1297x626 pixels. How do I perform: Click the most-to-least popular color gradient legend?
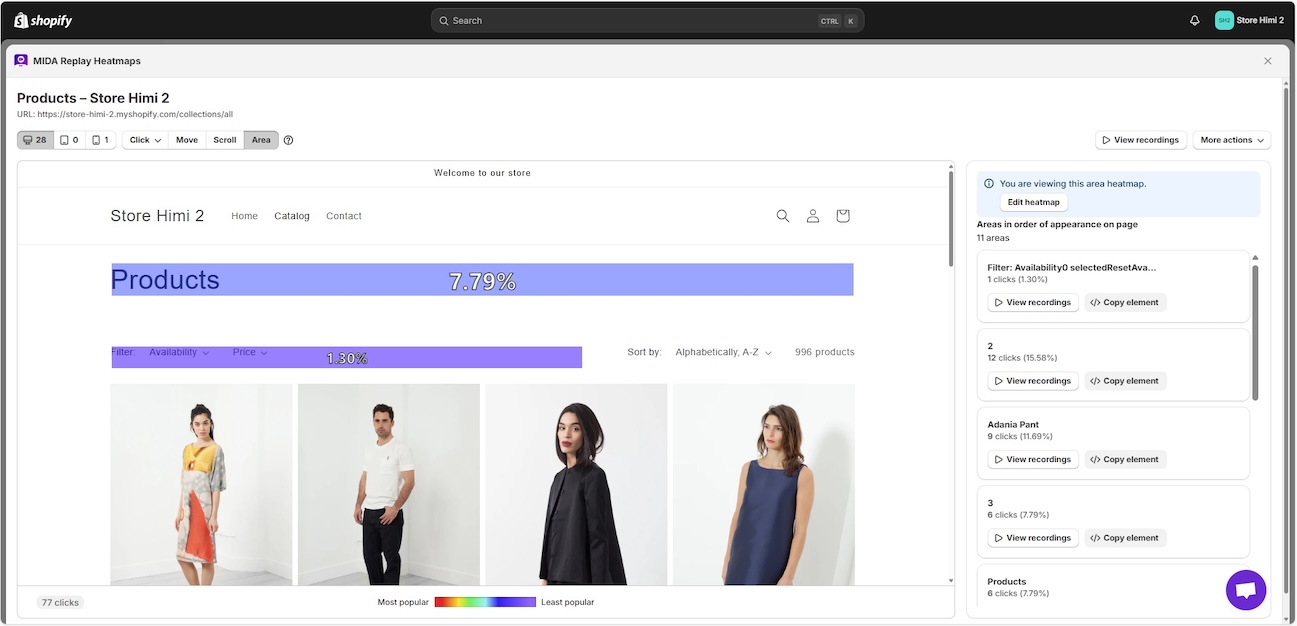[x=485, y=602]
